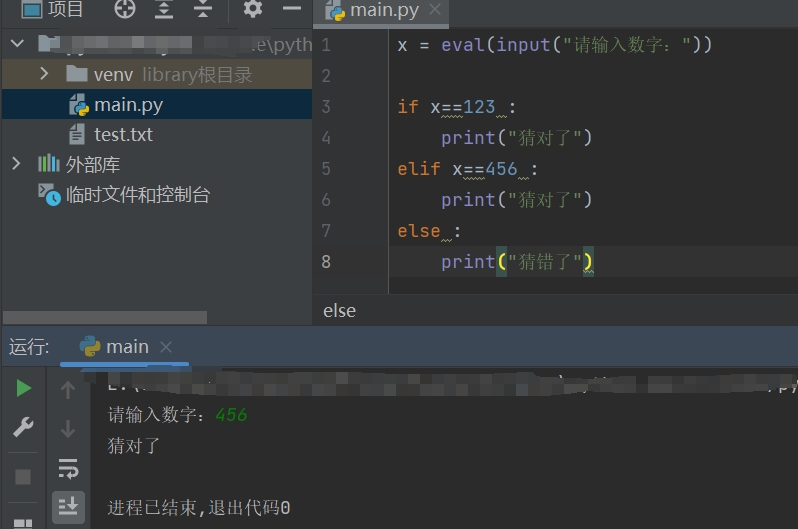
Task: Expand the venv folder
Action: (x=44, y=74)
